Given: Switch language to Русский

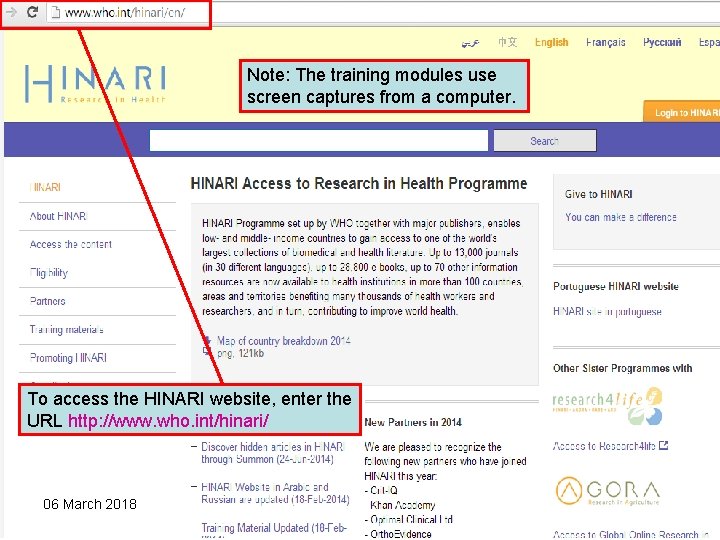Looking at the screenshot, I should click(x=662, y=42).
